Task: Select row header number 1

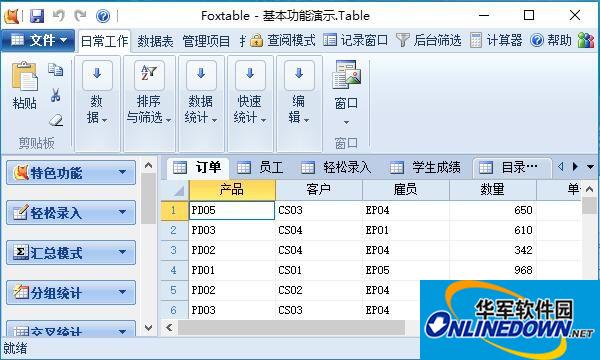Action: pyautogui.click(x=174, y=210)
